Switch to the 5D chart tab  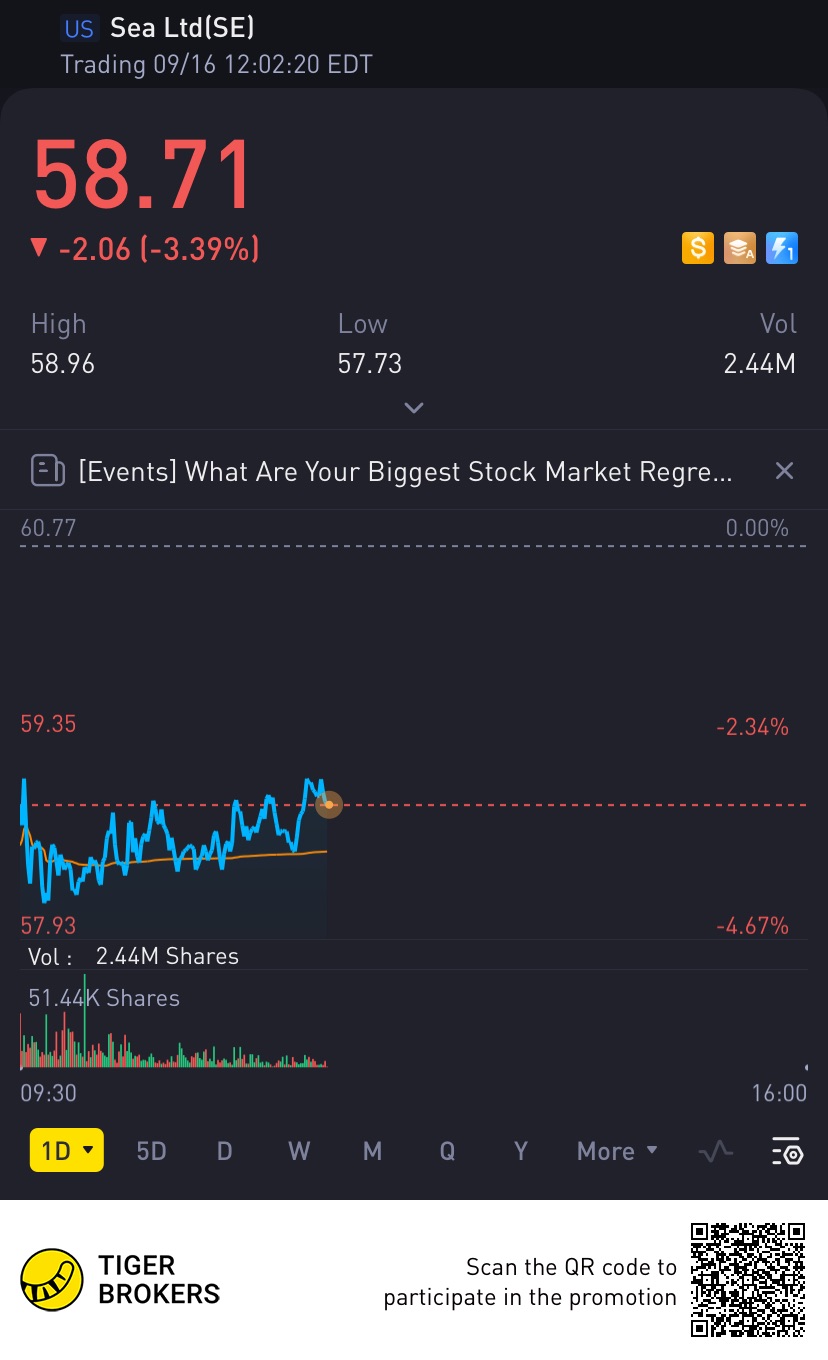coord(151,1151)
